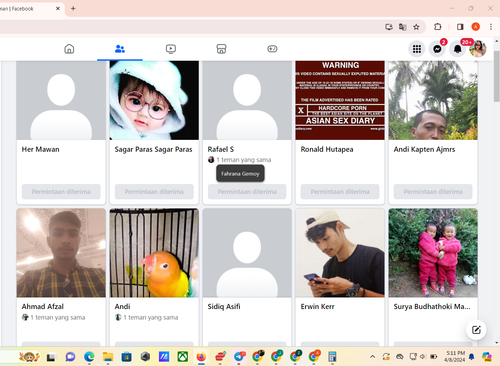Click the page vertical scrollbar thumb
The height and width of the screenshot is (366, 500).
pos(497,75)
